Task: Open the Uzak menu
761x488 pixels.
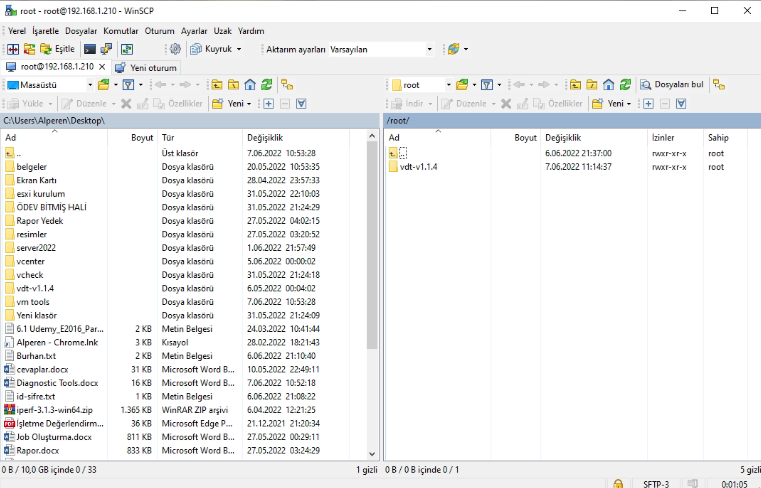Action: pos(223,31)
